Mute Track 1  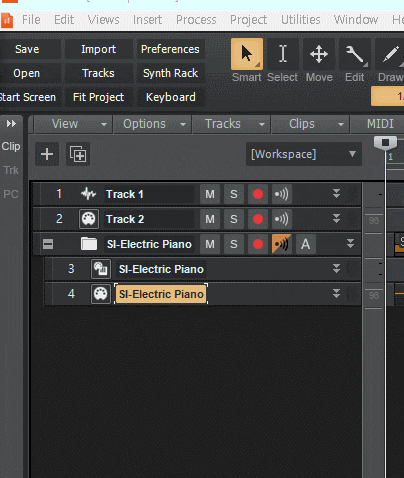[x=210, y=194]
